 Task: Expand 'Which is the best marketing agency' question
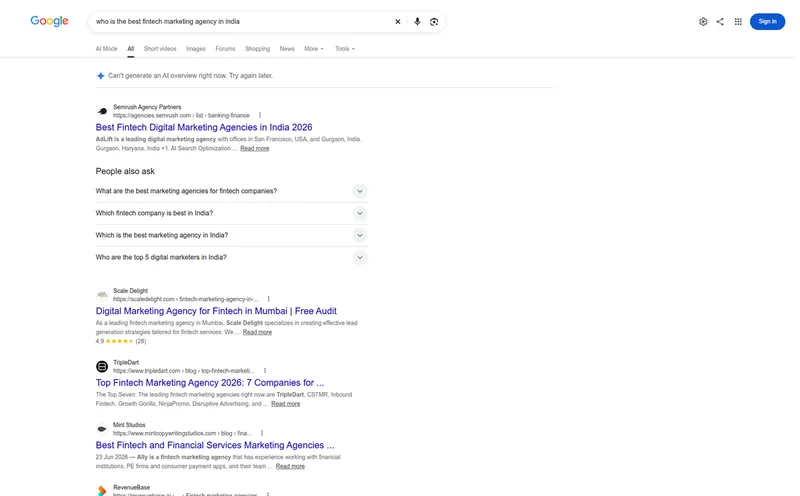click(231, 235)
